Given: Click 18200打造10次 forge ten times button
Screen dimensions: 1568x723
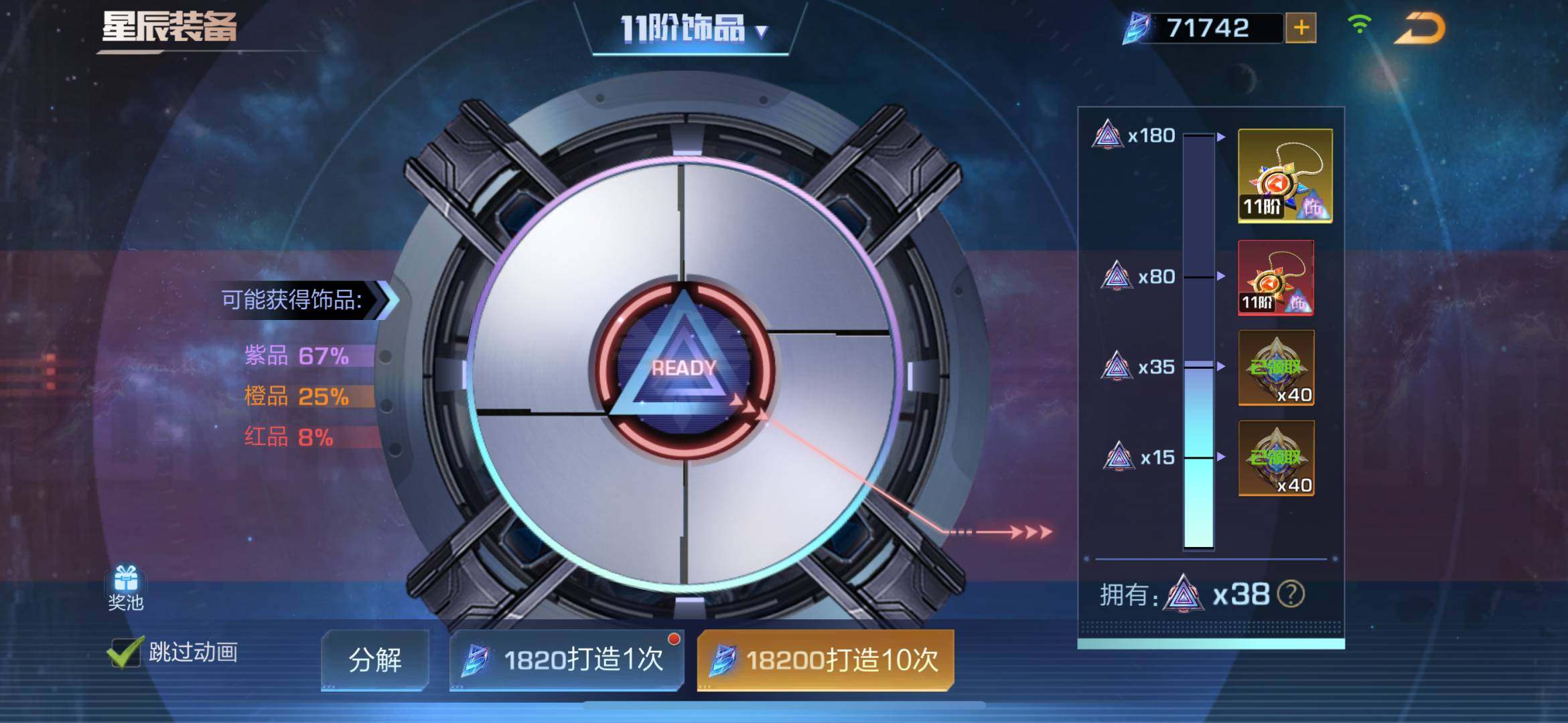Looking at the screenshot, I should [825, 660].
